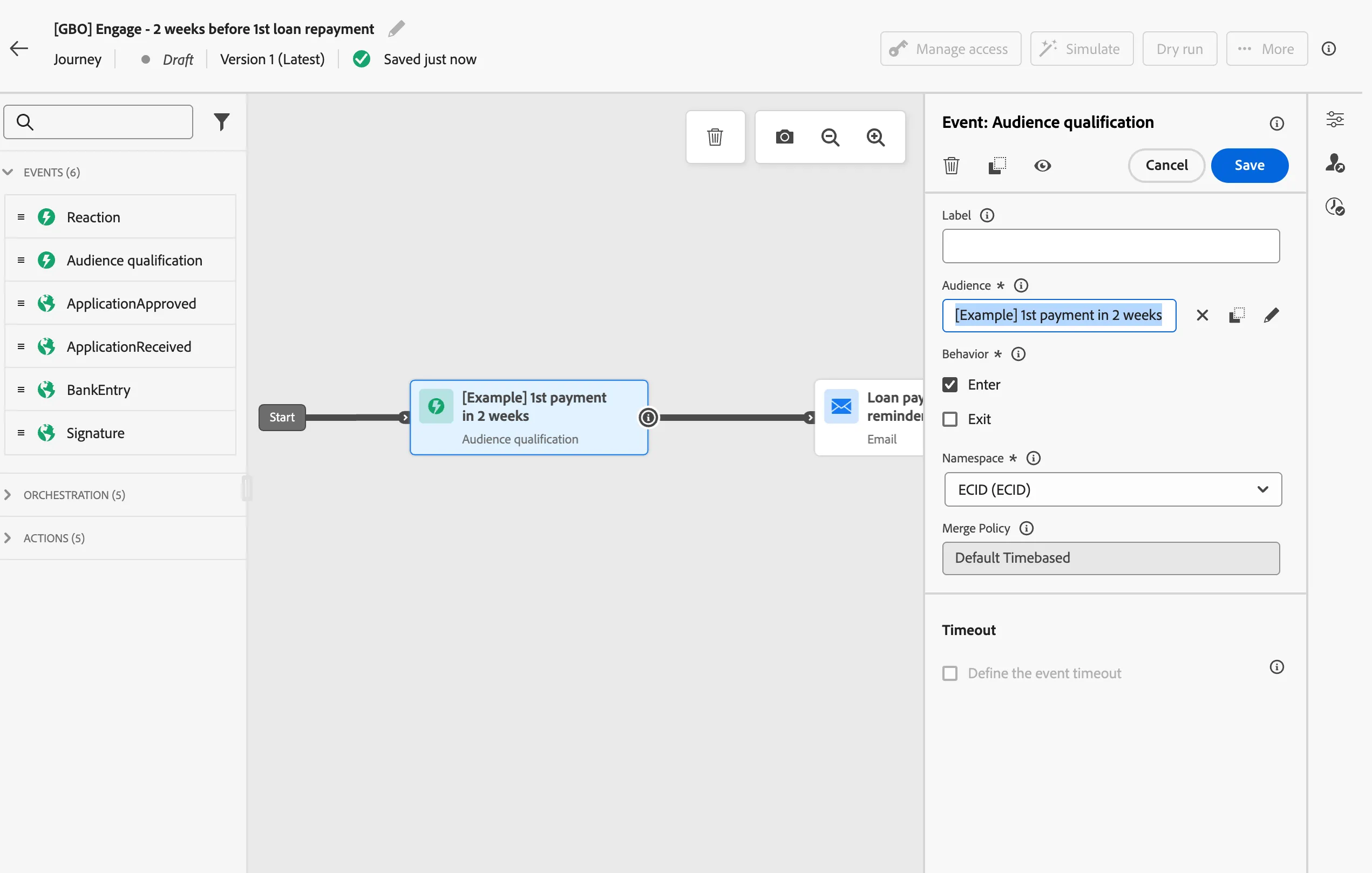Show info next to Event: Audience qualification
Screen dimensions: 1372x873
coord(1277,123)
